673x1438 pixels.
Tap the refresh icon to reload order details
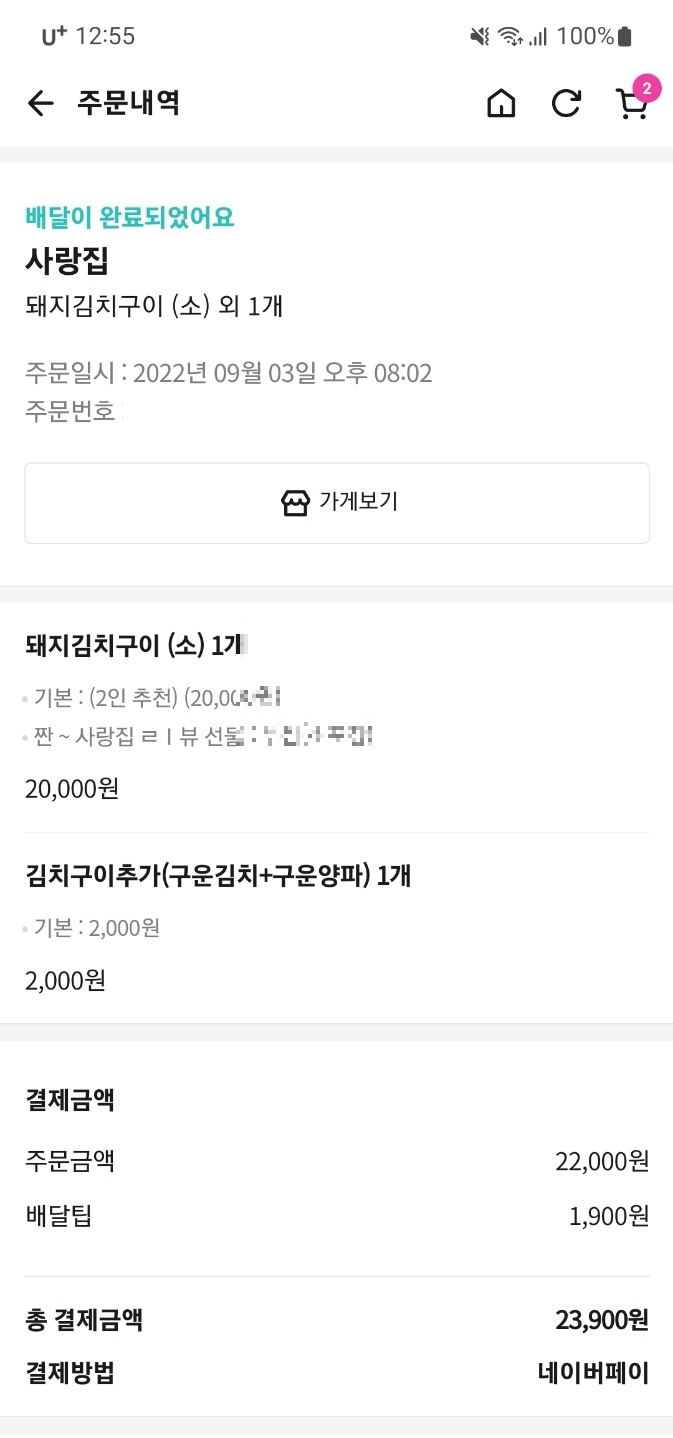point(566,103)
